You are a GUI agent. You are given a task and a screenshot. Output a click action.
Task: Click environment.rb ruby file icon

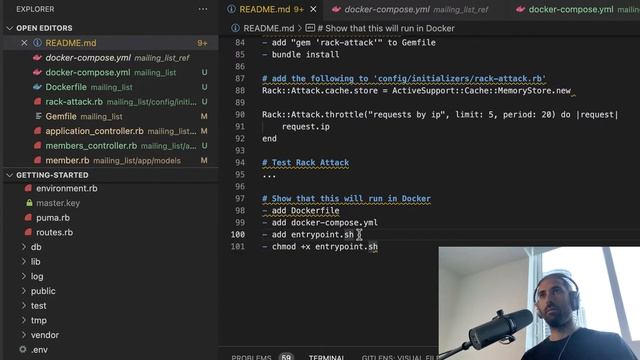(x=28, y=188)
